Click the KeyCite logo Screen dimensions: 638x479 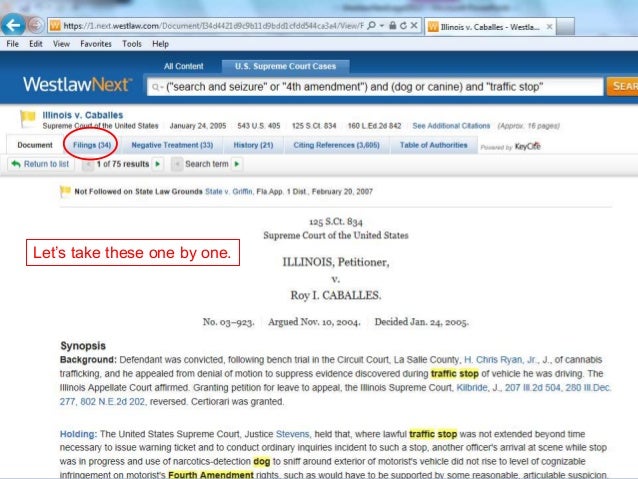point(527,146)
